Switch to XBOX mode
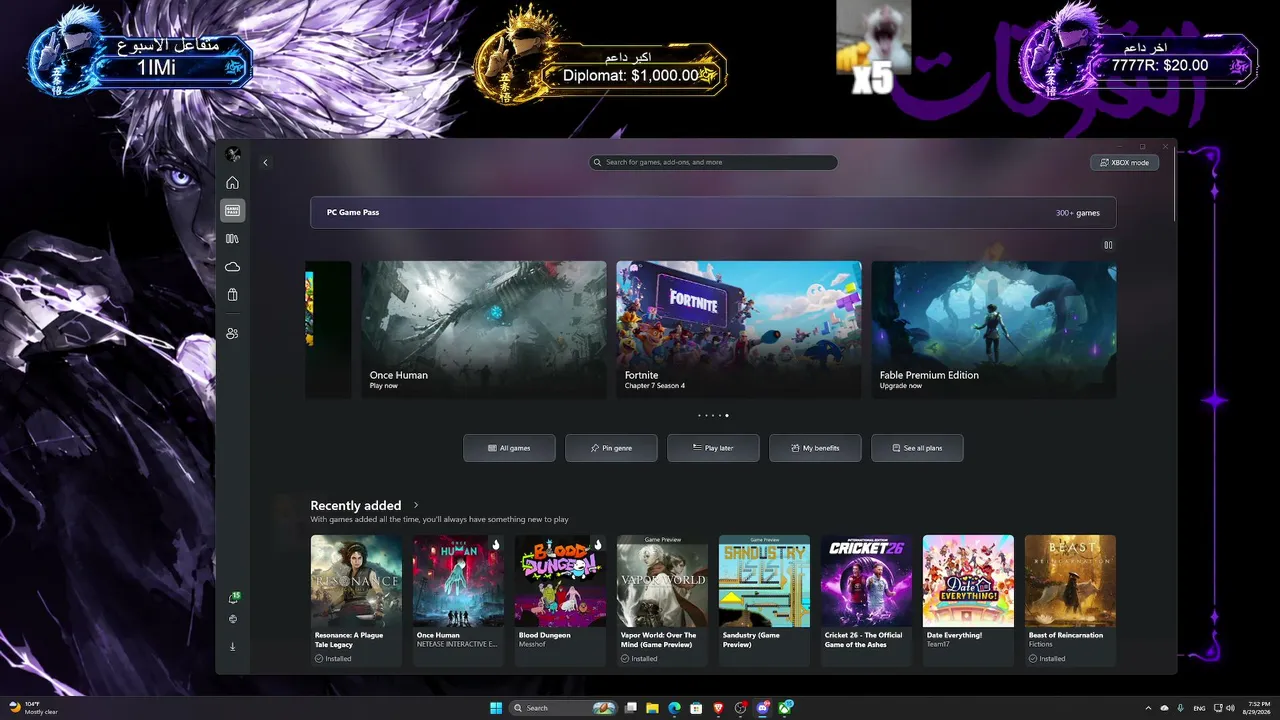This screenshot has height=720, width=1280. pyautogui.click(x=1124, y=162)
